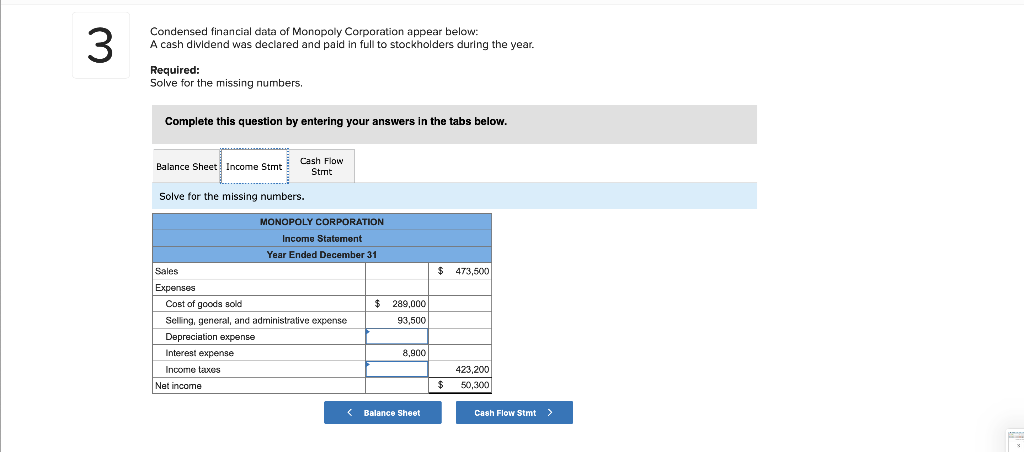Click the Net income label
This screenshot has height=452, width=1024.
coord(178,385)
